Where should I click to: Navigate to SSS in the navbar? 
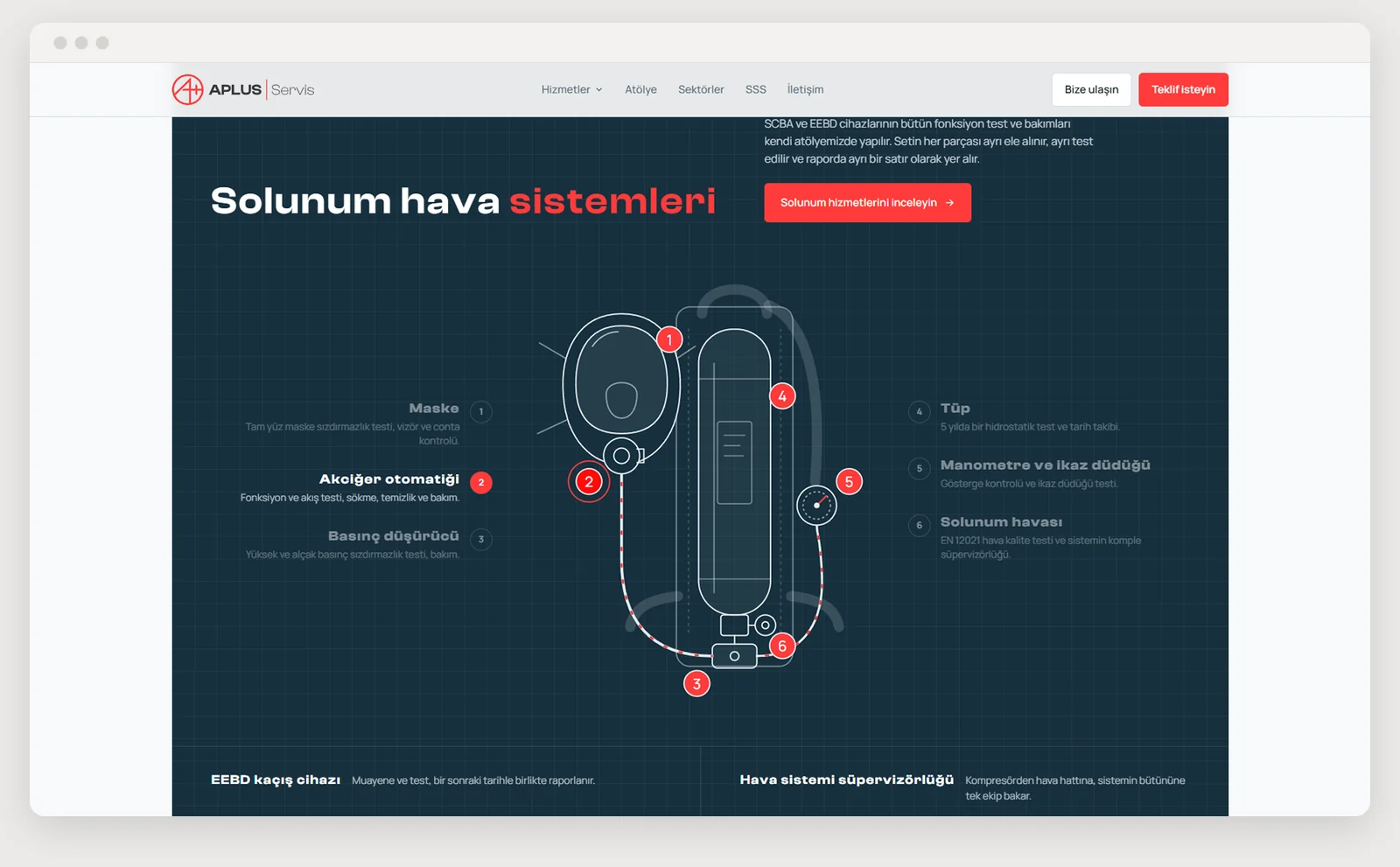pyautogui.click(x=756, y=89)
